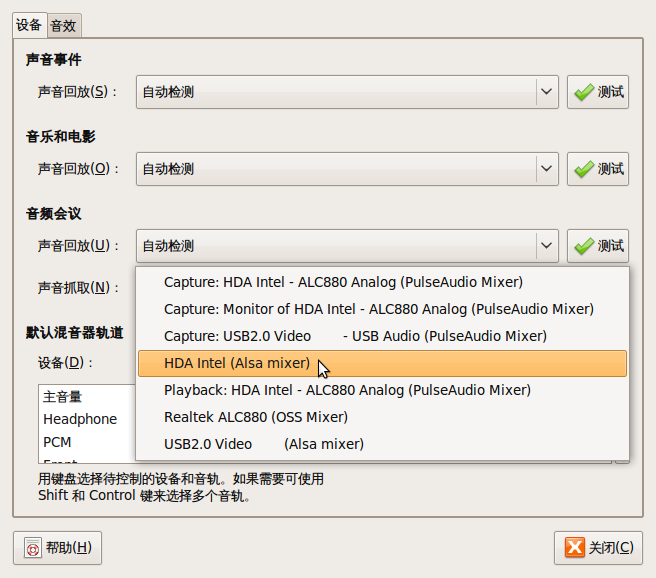Viewport: 656px width, 578px height.
Task: Pick Playback: HDA Intel - ALC880 Analog option
Action: coord(382,390)
